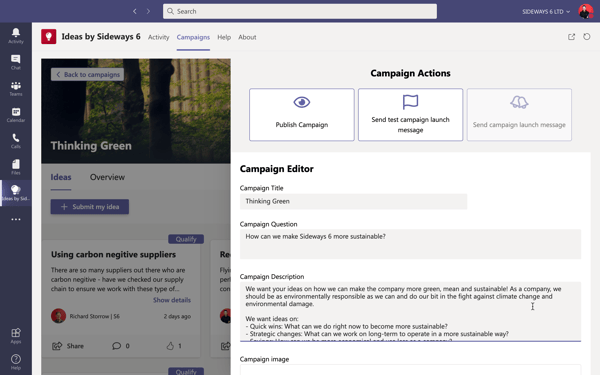The image size is (600, 375).
Task: Click the Ideas by Sideways 6 app logo
Action: tap(49, 37)
